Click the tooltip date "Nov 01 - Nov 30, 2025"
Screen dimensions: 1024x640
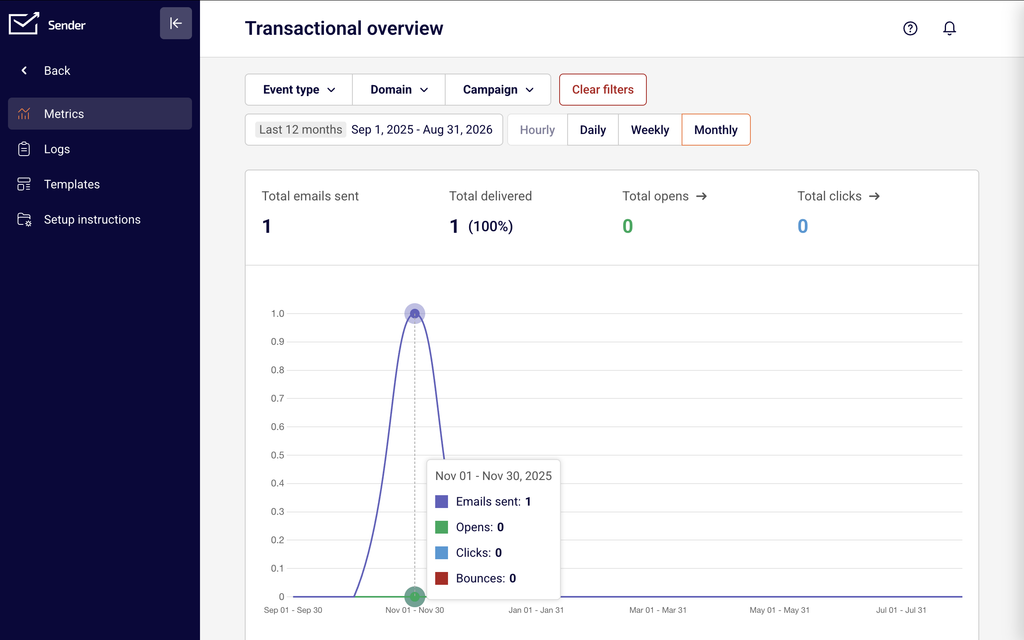click(x=494, y=476)
